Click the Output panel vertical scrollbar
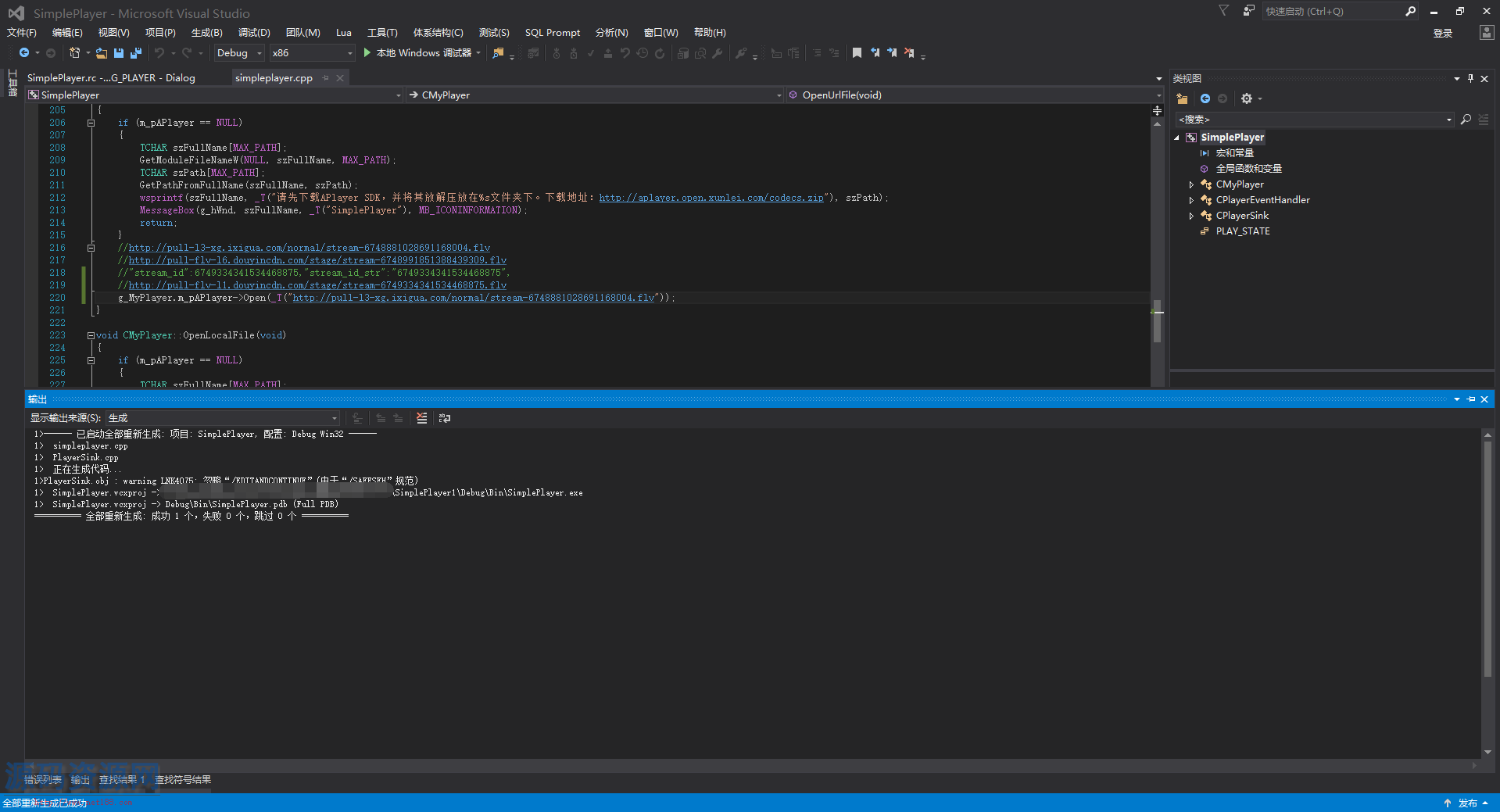 click(1487, 560)
